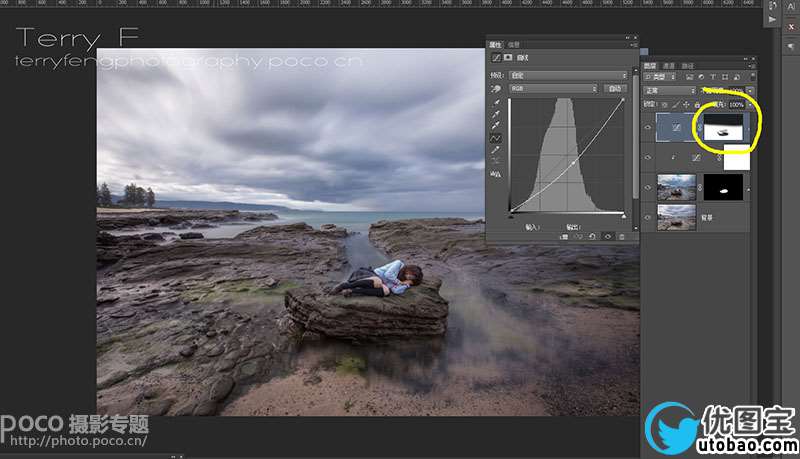The image size is (800, 459).
Task: Clip adjustment to layer below icon
Action: [x=564, y=237]
